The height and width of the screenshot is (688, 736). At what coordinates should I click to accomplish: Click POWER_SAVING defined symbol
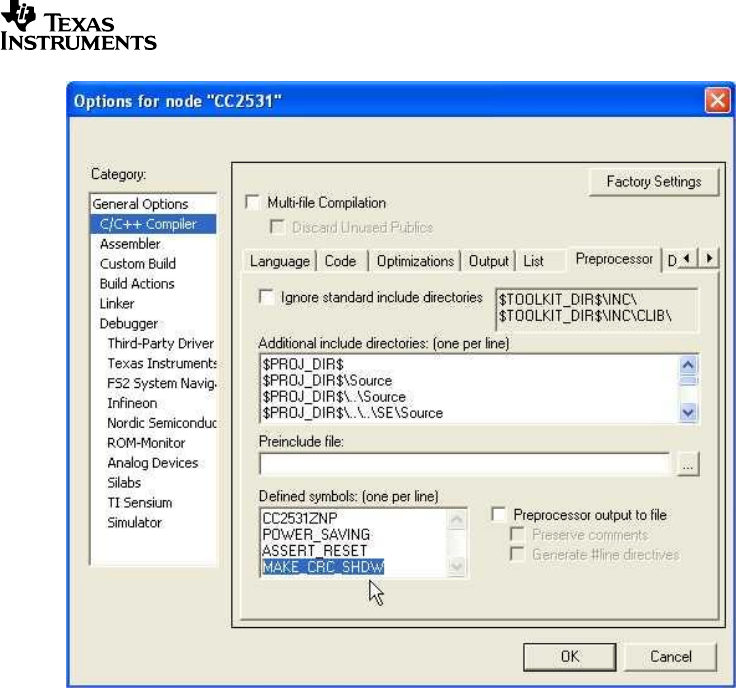coord(316,535)
